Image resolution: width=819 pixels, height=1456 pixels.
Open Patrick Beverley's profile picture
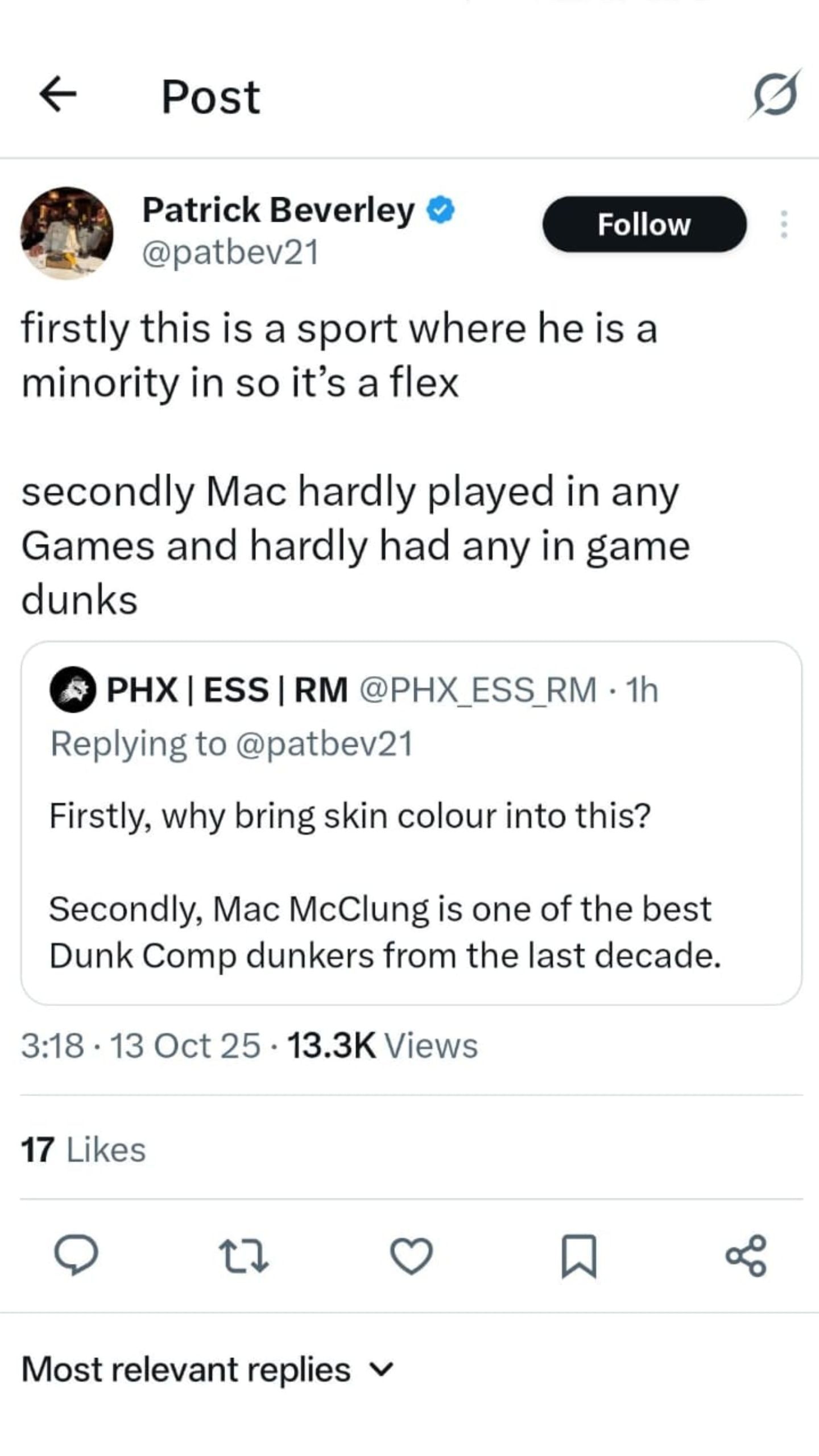(x=67, y=233)
